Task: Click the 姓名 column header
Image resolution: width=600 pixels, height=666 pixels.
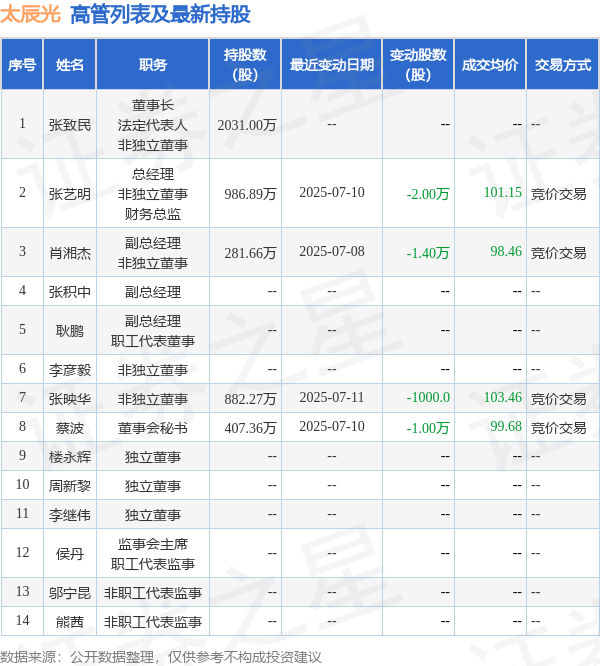Action: click(x=70, y=65)
